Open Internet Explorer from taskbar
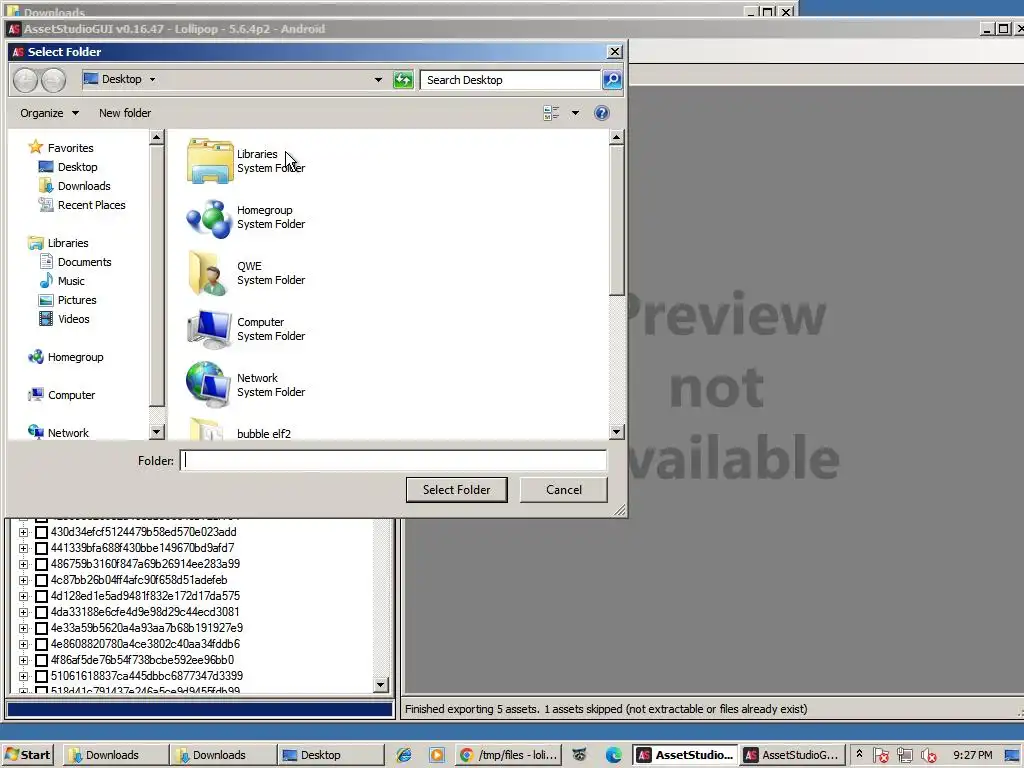The image size is (1024, 768). click(x=404, y=755)
